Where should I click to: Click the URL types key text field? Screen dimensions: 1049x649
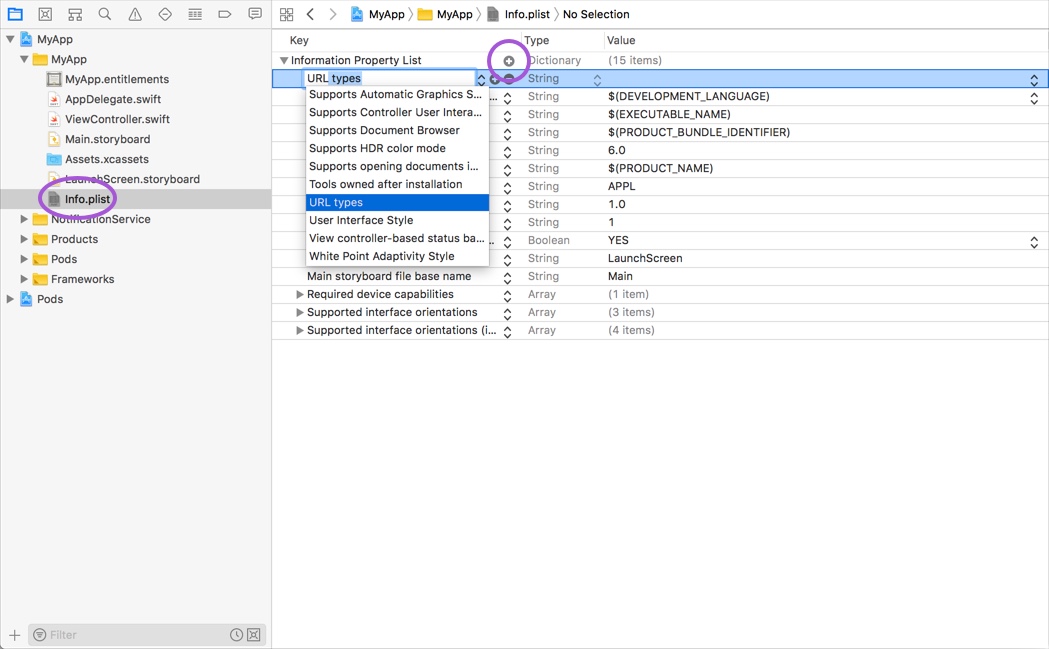click(389, 79)
